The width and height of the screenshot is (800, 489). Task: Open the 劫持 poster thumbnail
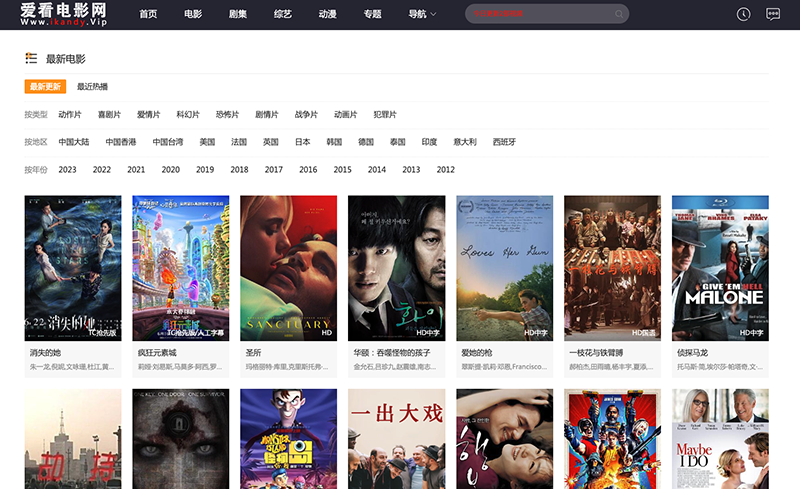tap(73, 439)
